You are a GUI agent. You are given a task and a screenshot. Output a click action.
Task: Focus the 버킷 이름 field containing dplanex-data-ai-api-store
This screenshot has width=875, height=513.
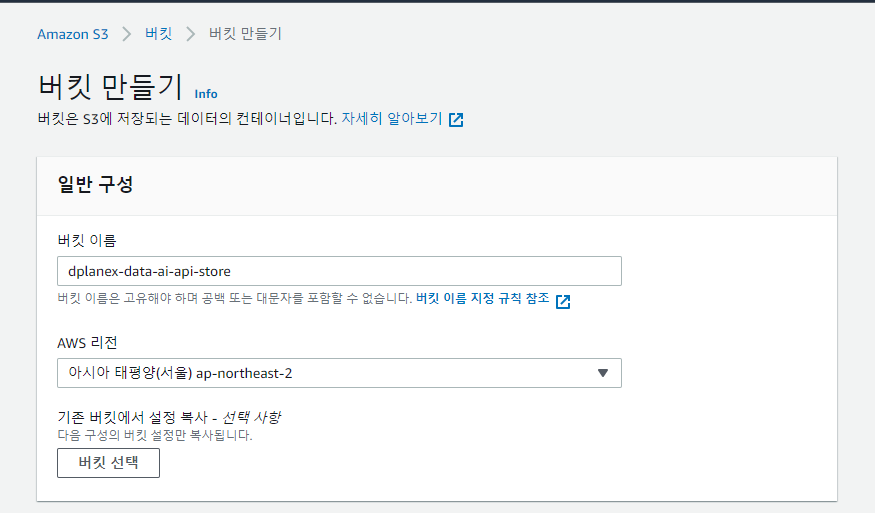(x=339, y=271)
